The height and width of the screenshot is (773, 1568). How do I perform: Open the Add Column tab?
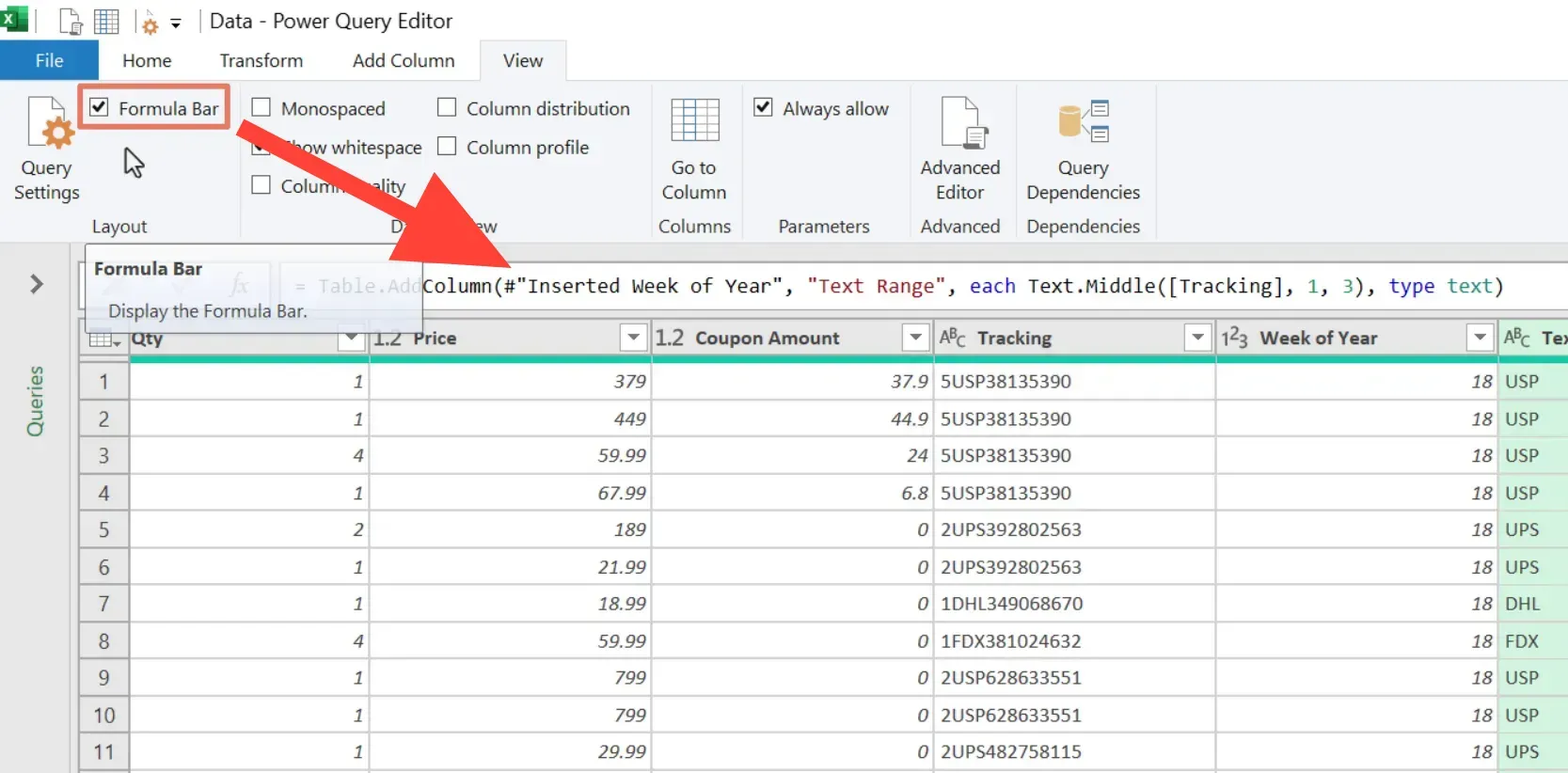(x=404, y=61)
